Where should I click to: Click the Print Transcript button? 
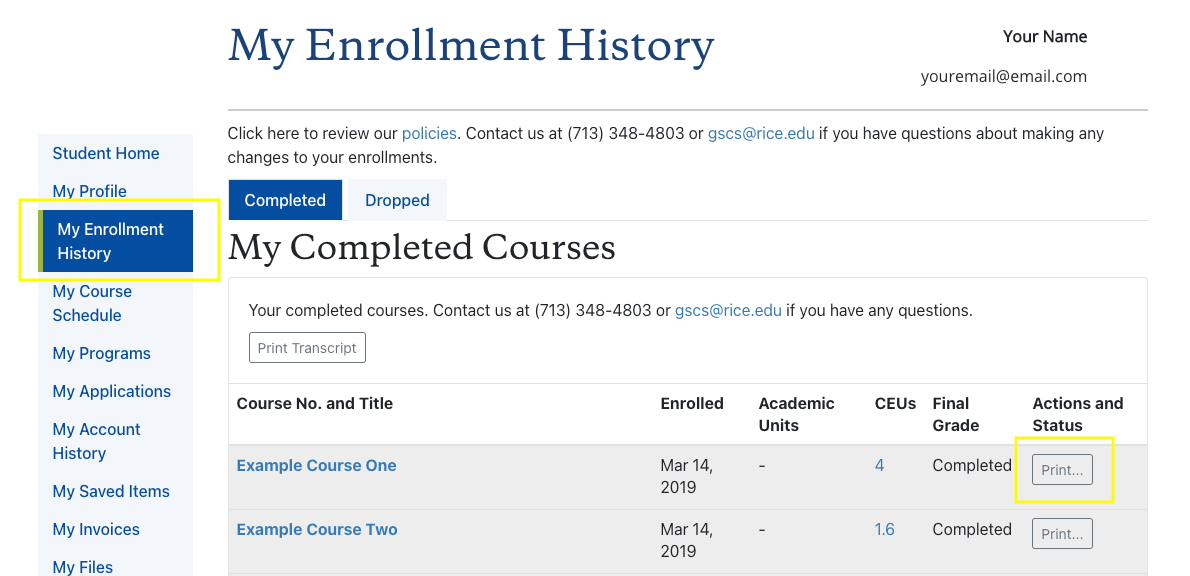(307, 348)
